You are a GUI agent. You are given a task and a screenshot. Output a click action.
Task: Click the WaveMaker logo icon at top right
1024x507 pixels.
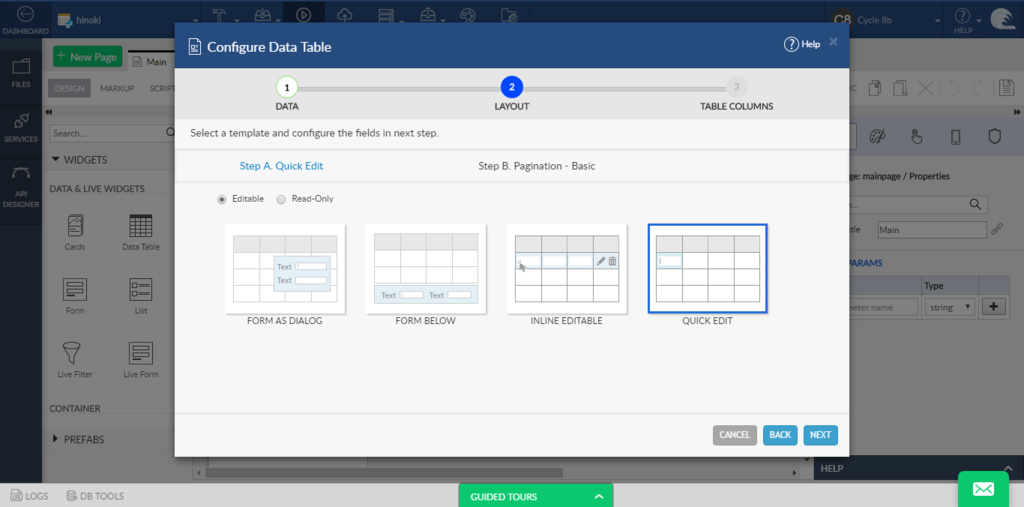point(1002,20)
